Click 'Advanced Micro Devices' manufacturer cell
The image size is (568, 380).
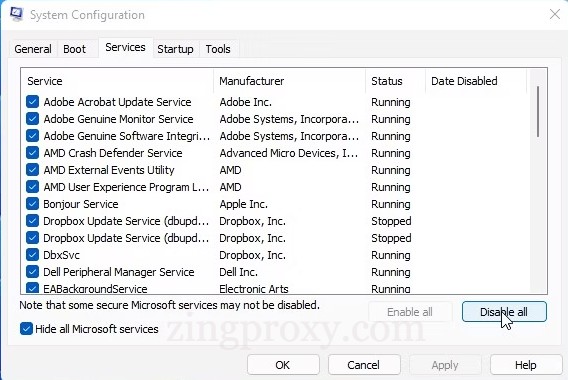pos(289,153)
